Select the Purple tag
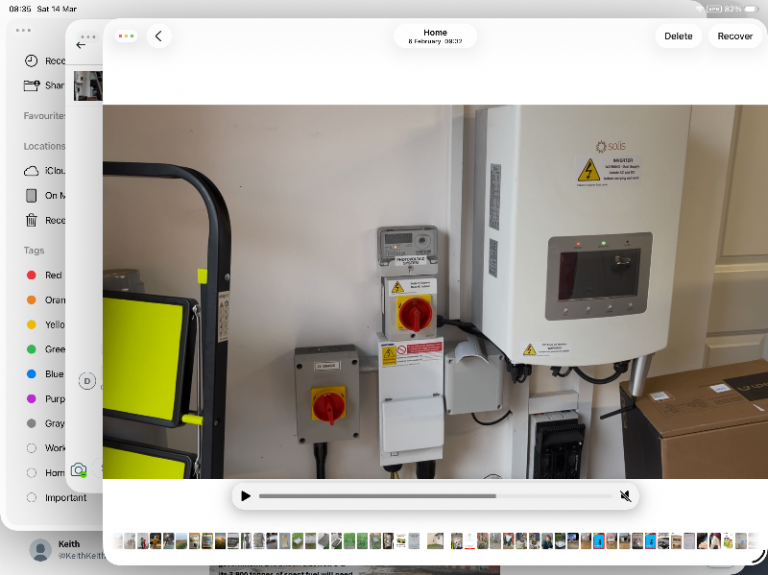 (x=32, y=399)
